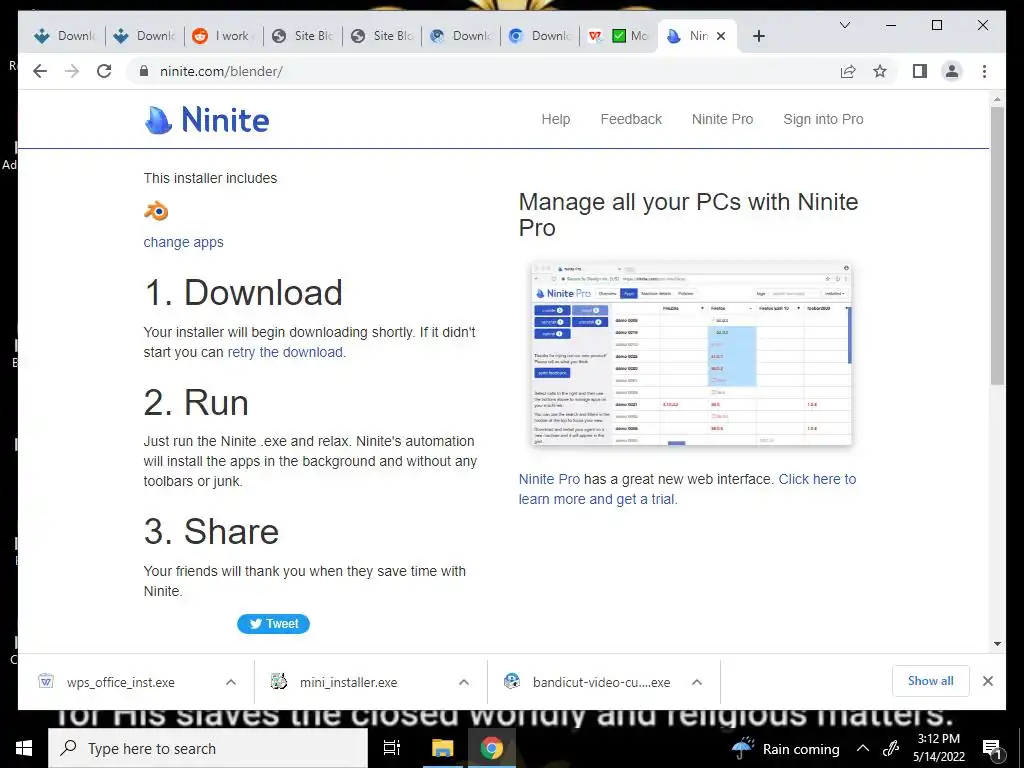Open the Help page link
The height and width of the screenshot is (768, 1024).
pos(556,119)
